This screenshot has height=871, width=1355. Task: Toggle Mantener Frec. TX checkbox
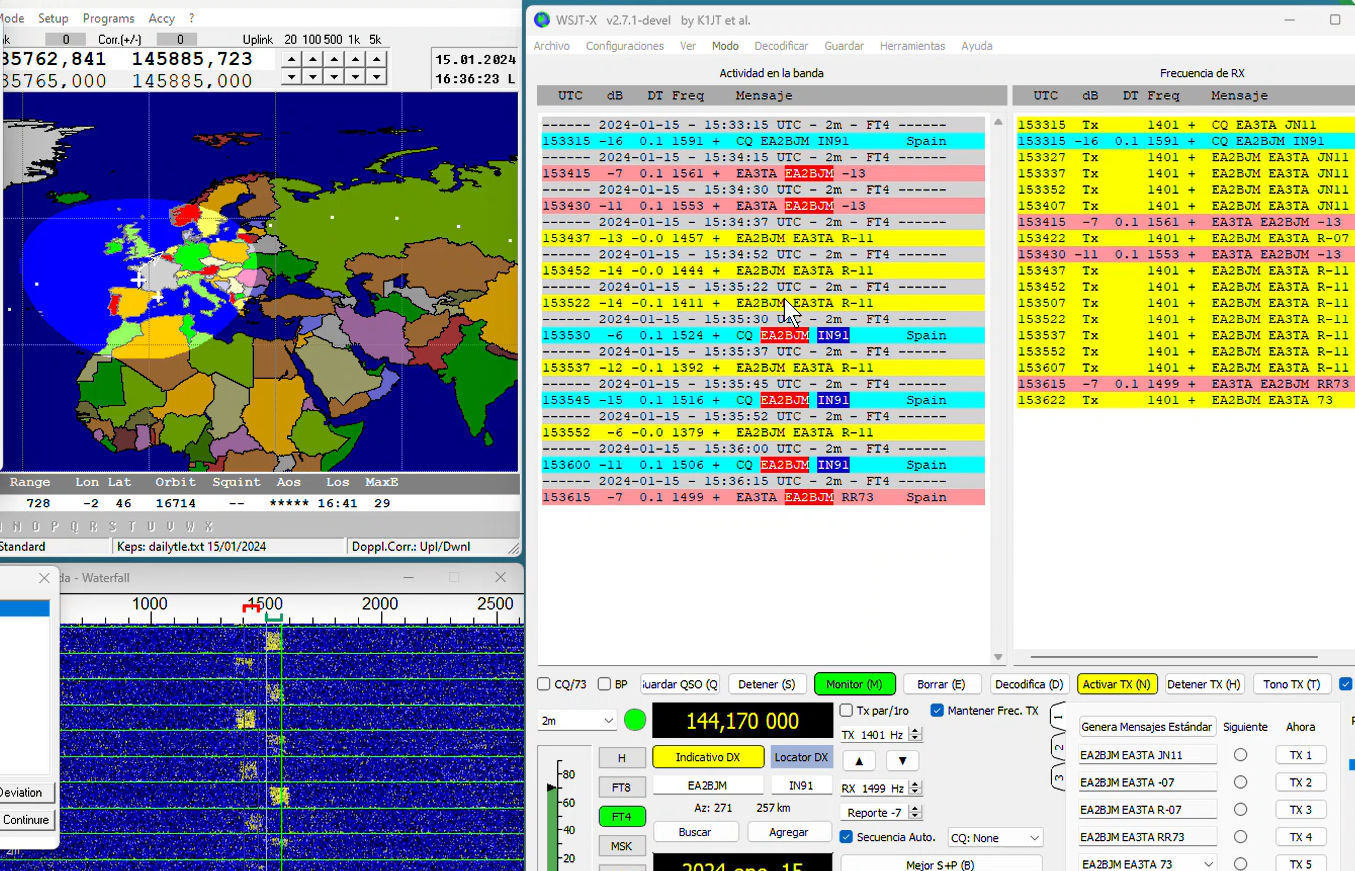[x=937, y=711]
